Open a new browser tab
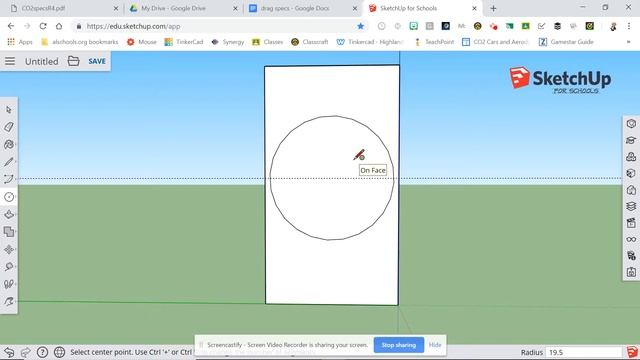Viewport: 640px width, 360px height. click(493, 8)
